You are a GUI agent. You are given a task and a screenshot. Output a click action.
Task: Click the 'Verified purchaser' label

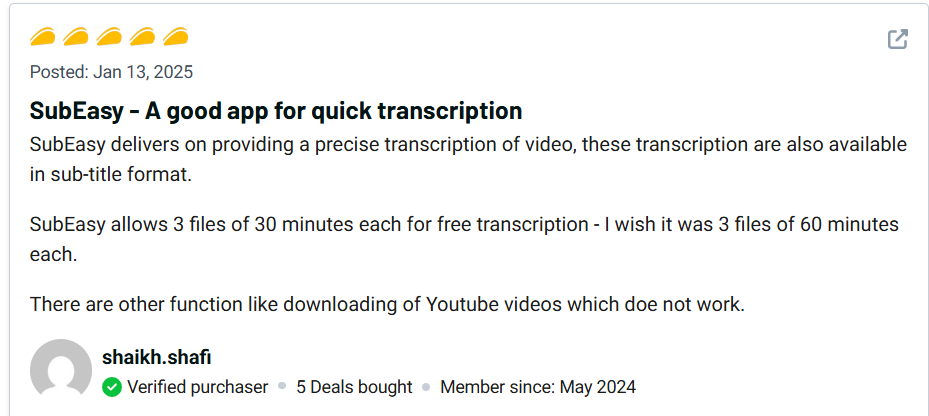(x=197, y=387)
